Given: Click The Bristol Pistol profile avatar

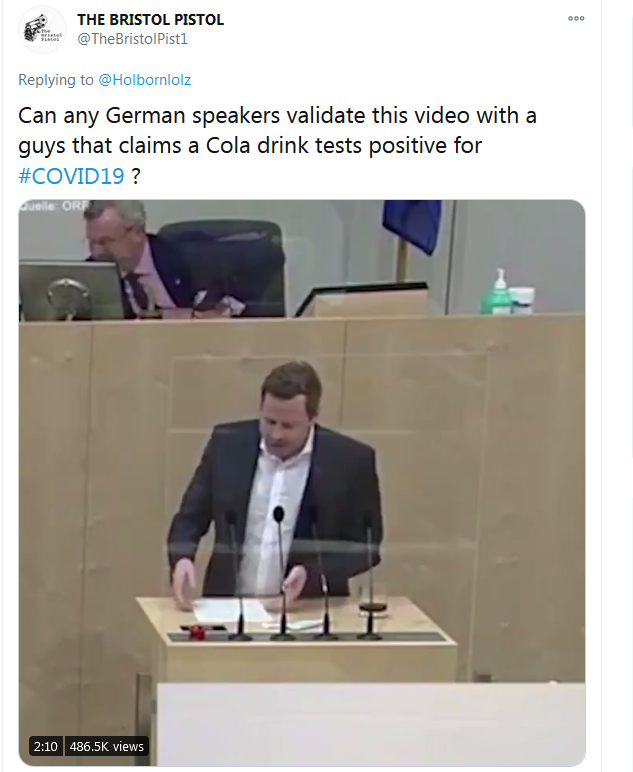Looking at the screenshot, I should point(42,30).
